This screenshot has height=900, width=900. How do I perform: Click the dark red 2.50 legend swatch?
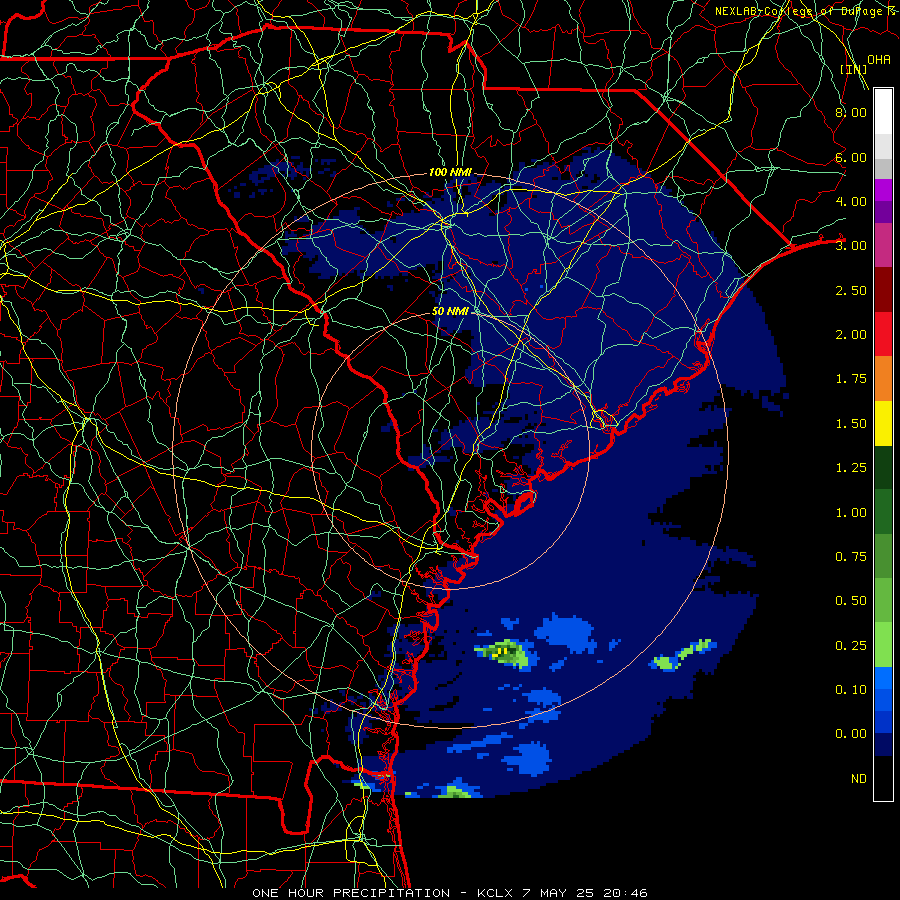(883, 290)
